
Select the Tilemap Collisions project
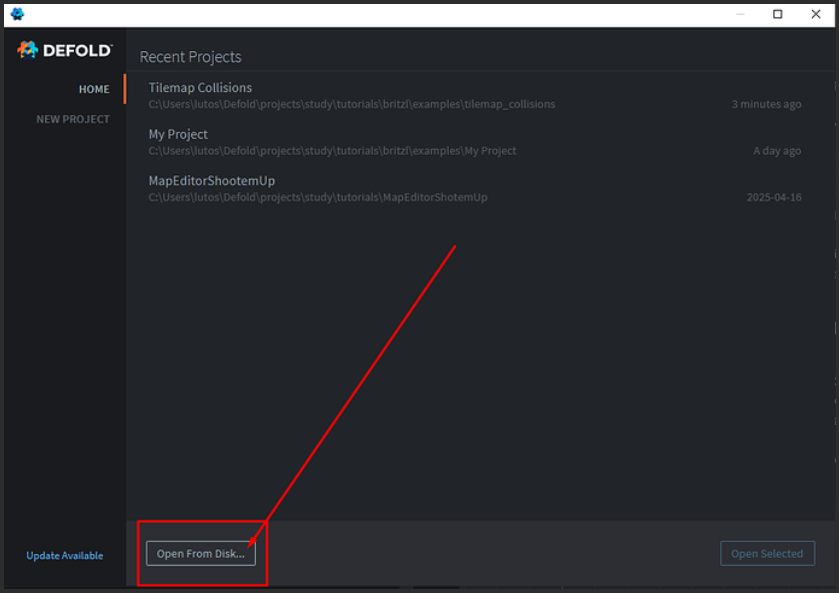tap(475, 95)
